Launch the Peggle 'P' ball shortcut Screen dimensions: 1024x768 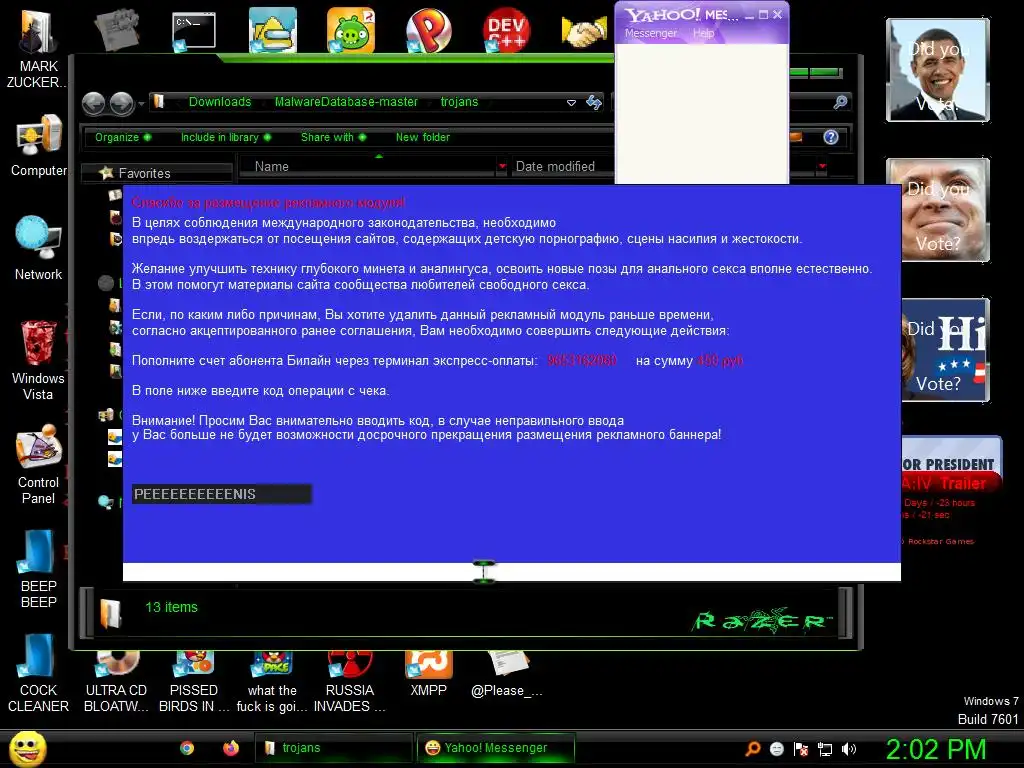pyautogui.click(x=428, y=30)
